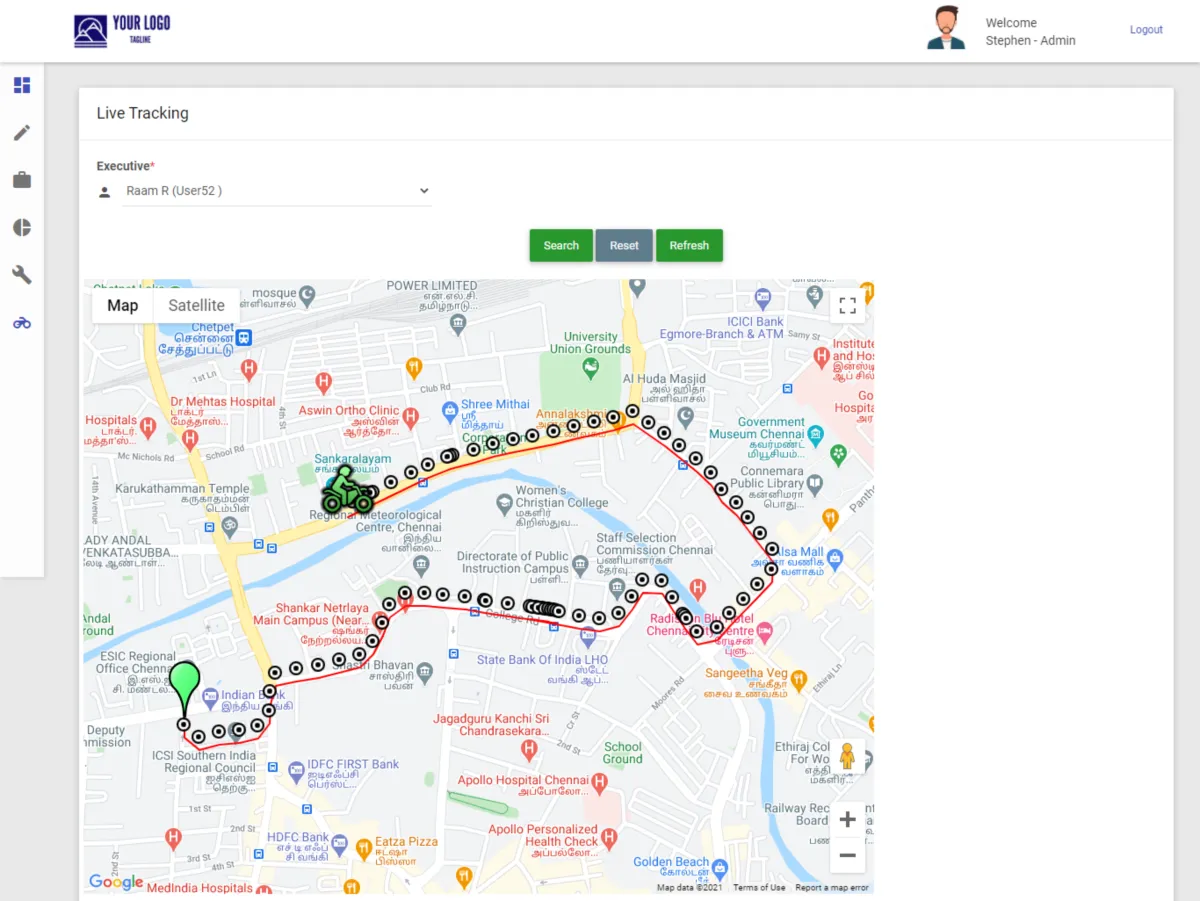1200x901 pixels.
Task: Click the Logout link
Action: pos(1146,30)
